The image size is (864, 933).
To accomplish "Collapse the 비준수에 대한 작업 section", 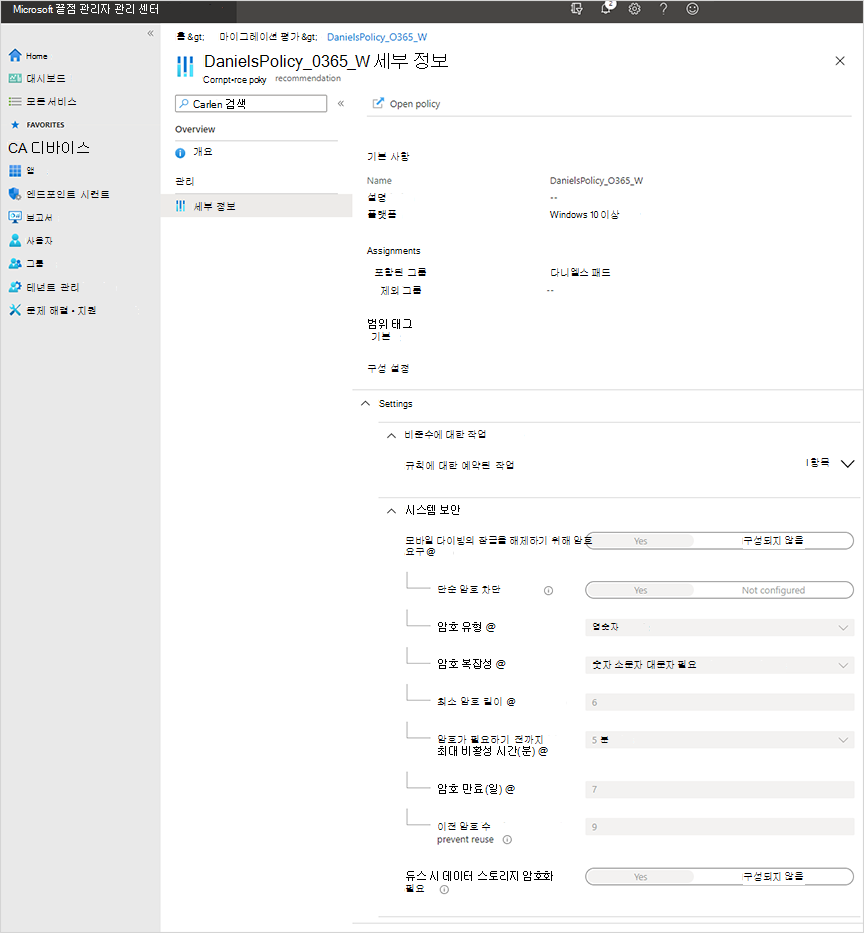I will click(x=391, y=435).
